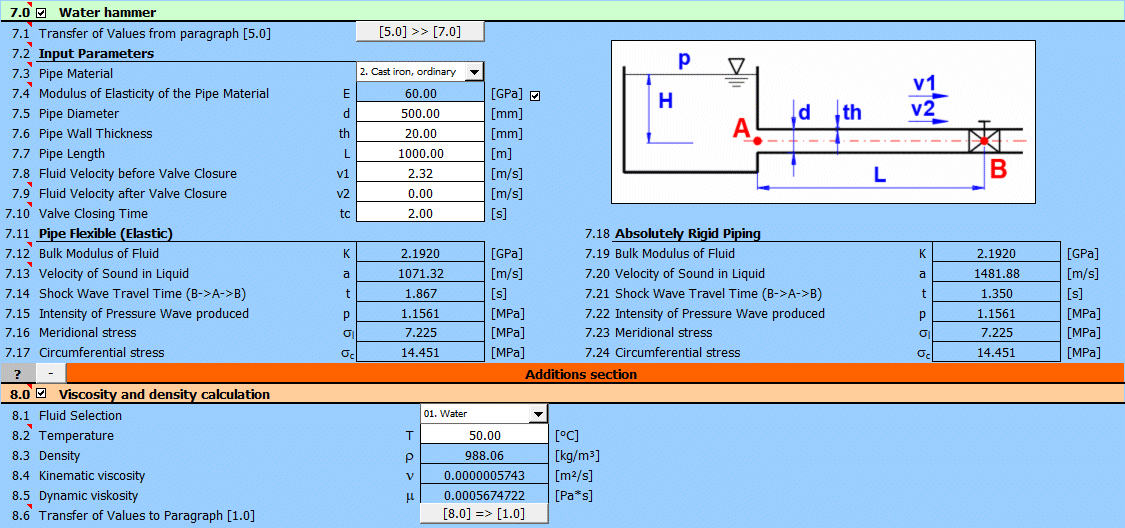The height and width of the screenshot is (528, 1125).
Task: Click the Additions section orange header
Action: pos(595,374)
